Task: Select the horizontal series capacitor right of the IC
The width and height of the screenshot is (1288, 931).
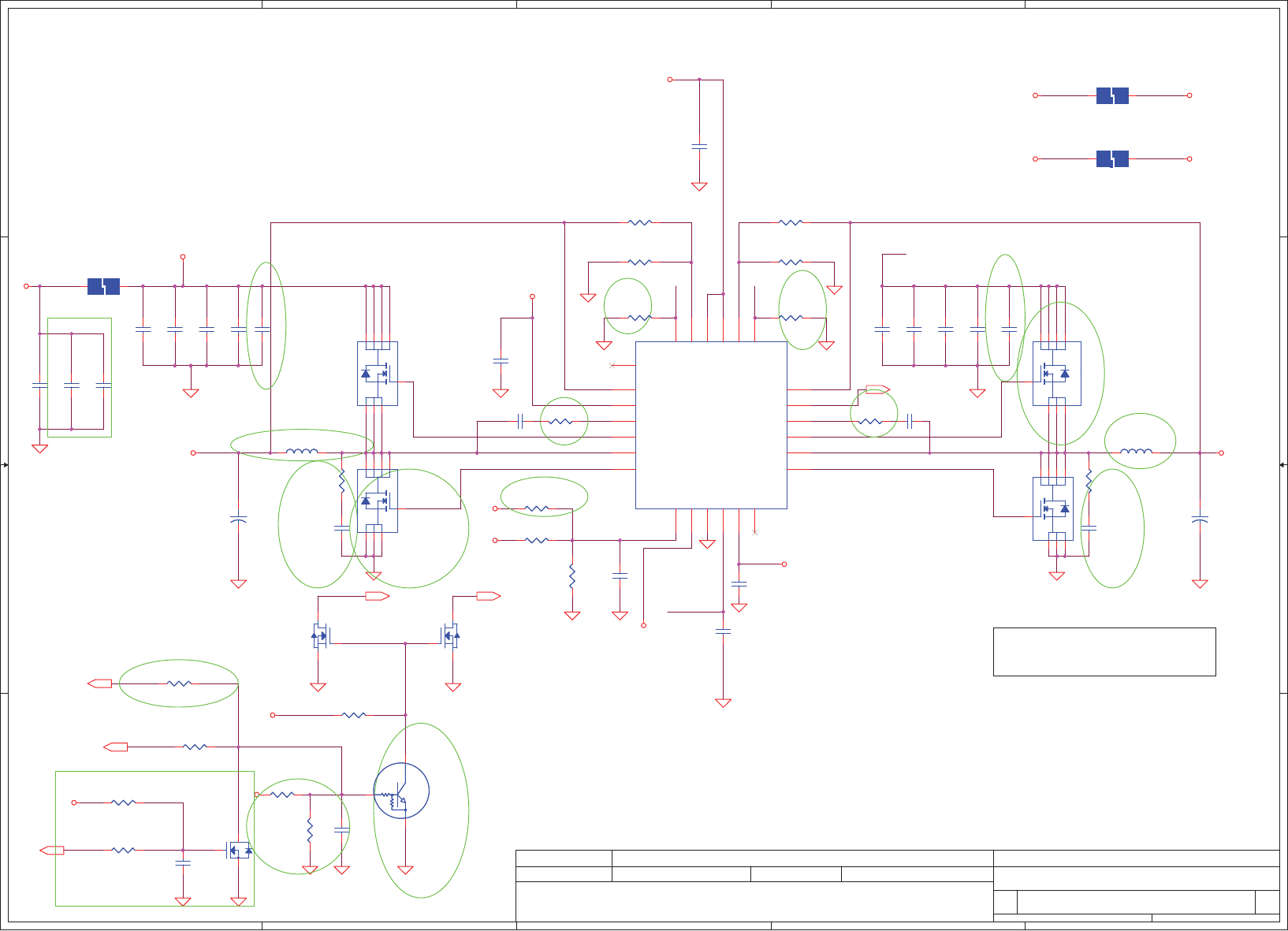Action: 910,422
